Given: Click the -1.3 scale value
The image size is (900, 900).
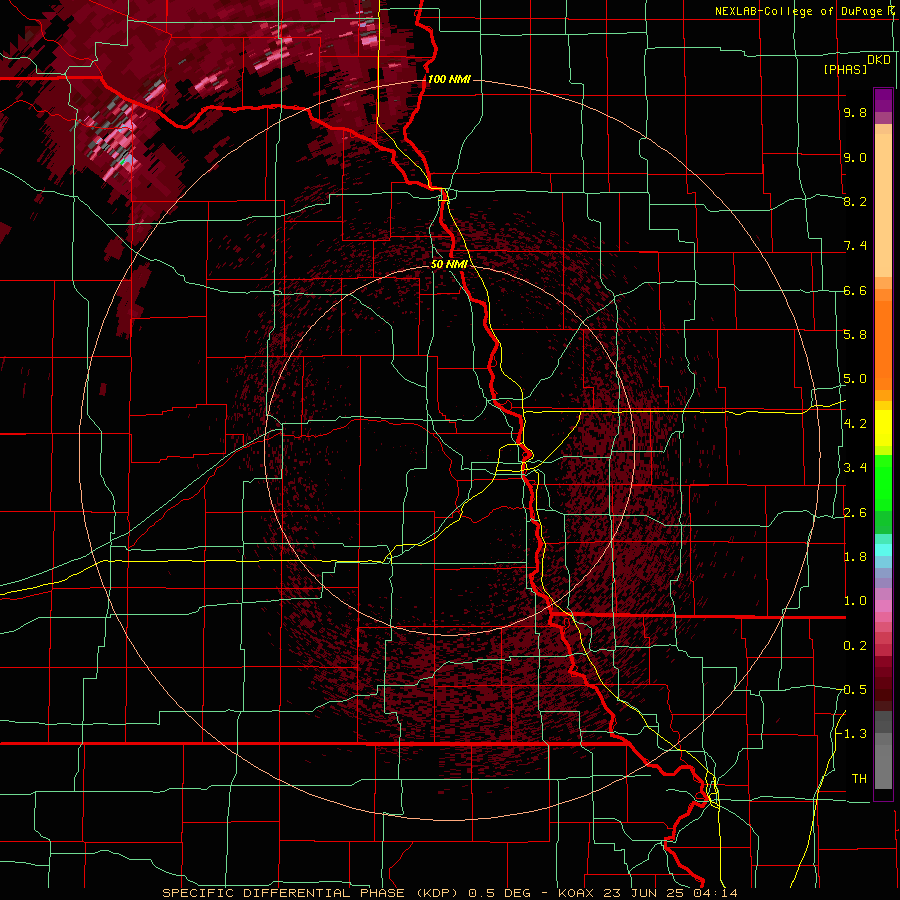Looking at the screenshot, I should pos(853,734).
